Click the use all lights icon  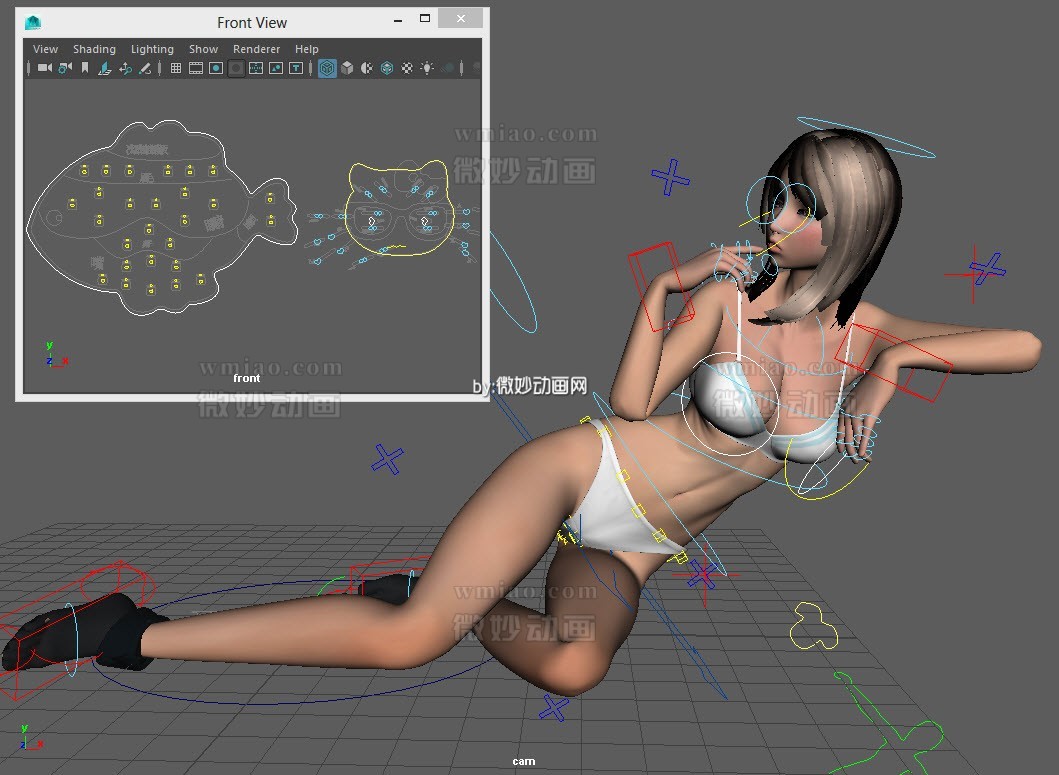(427, 68)
